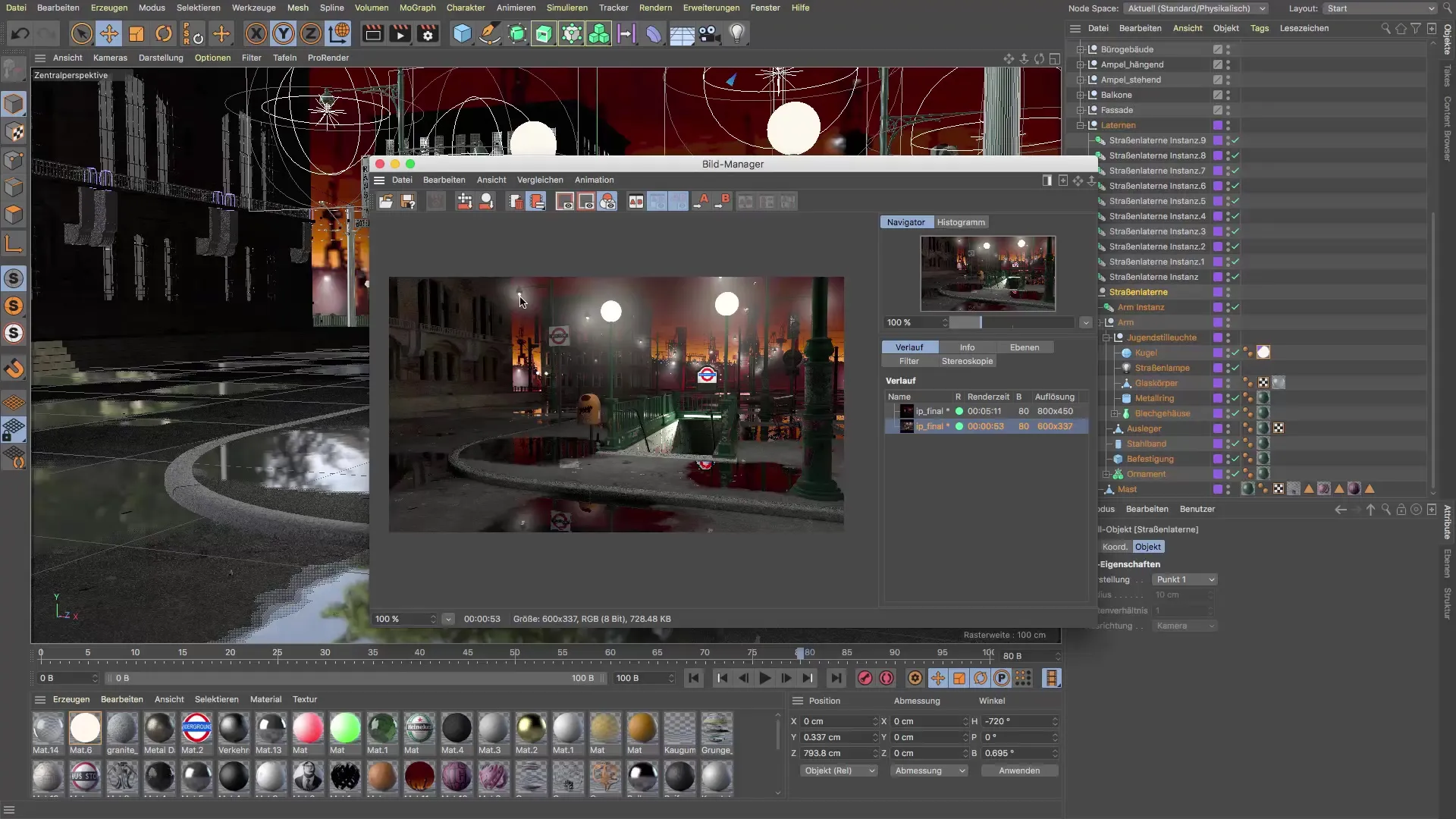Click the Set A comparison icon in the Bild-Manager
1456x819 pixels.
(701, 201)
